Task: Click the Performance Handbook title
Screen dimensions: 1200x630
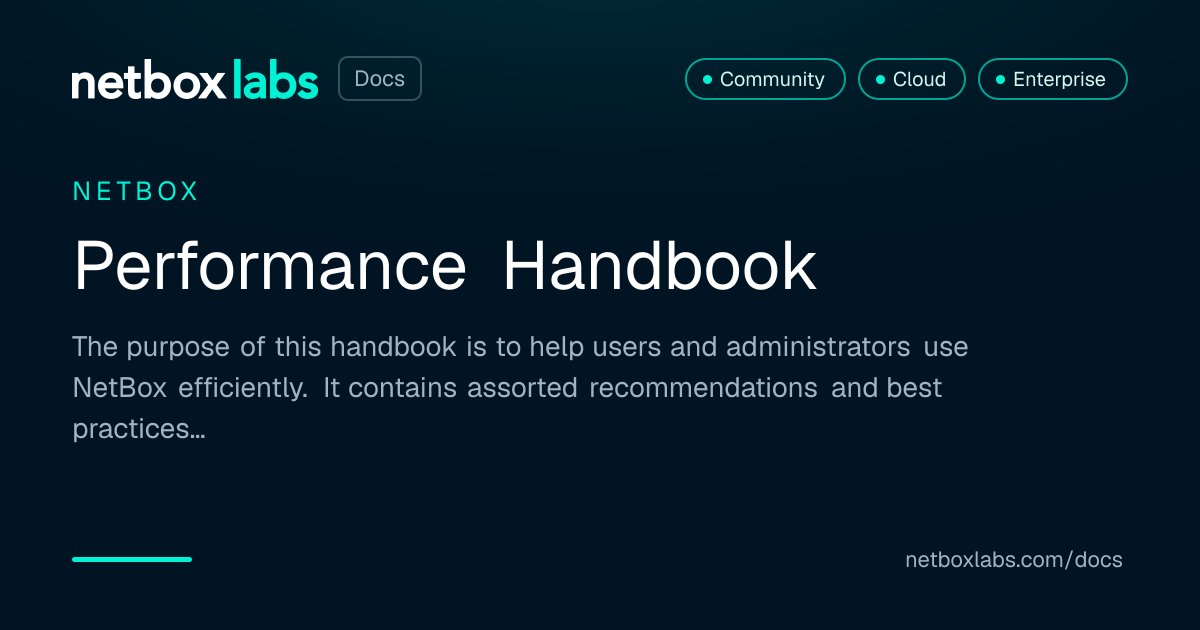Action: pyautogui.click(x=445, y=266)
